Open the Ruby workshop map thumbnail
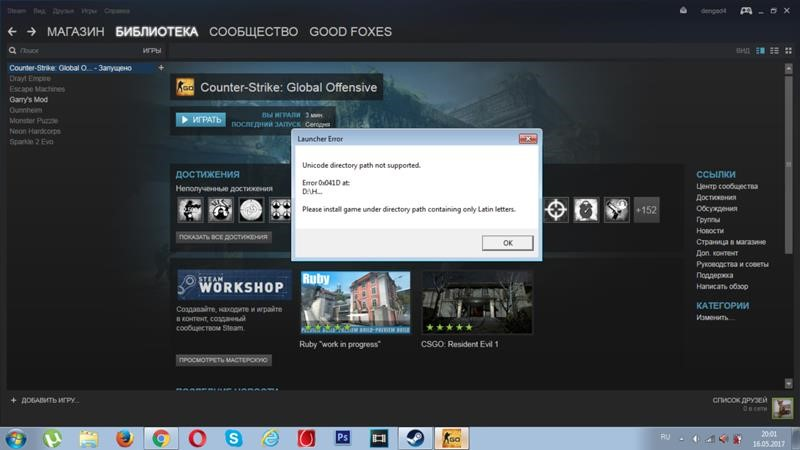 tap(356, 303)
